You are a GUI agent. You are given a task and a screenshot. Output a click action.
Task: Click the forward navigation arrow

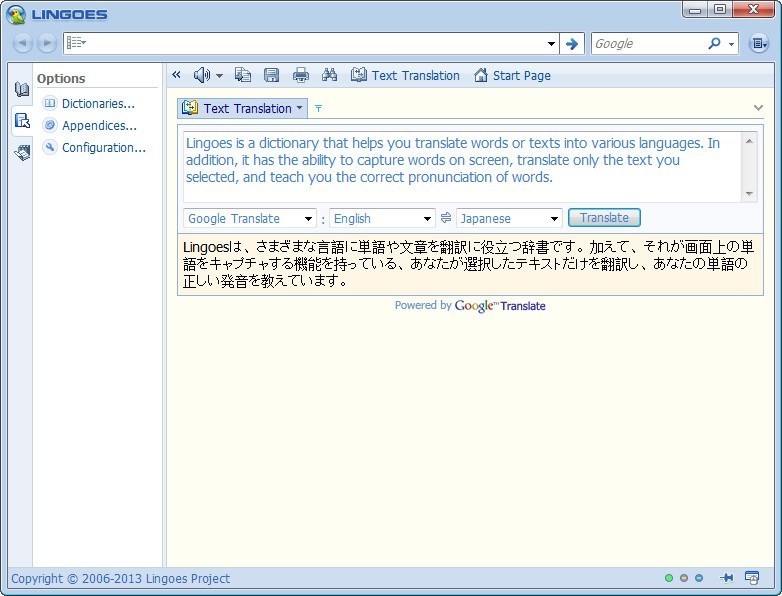47,43
